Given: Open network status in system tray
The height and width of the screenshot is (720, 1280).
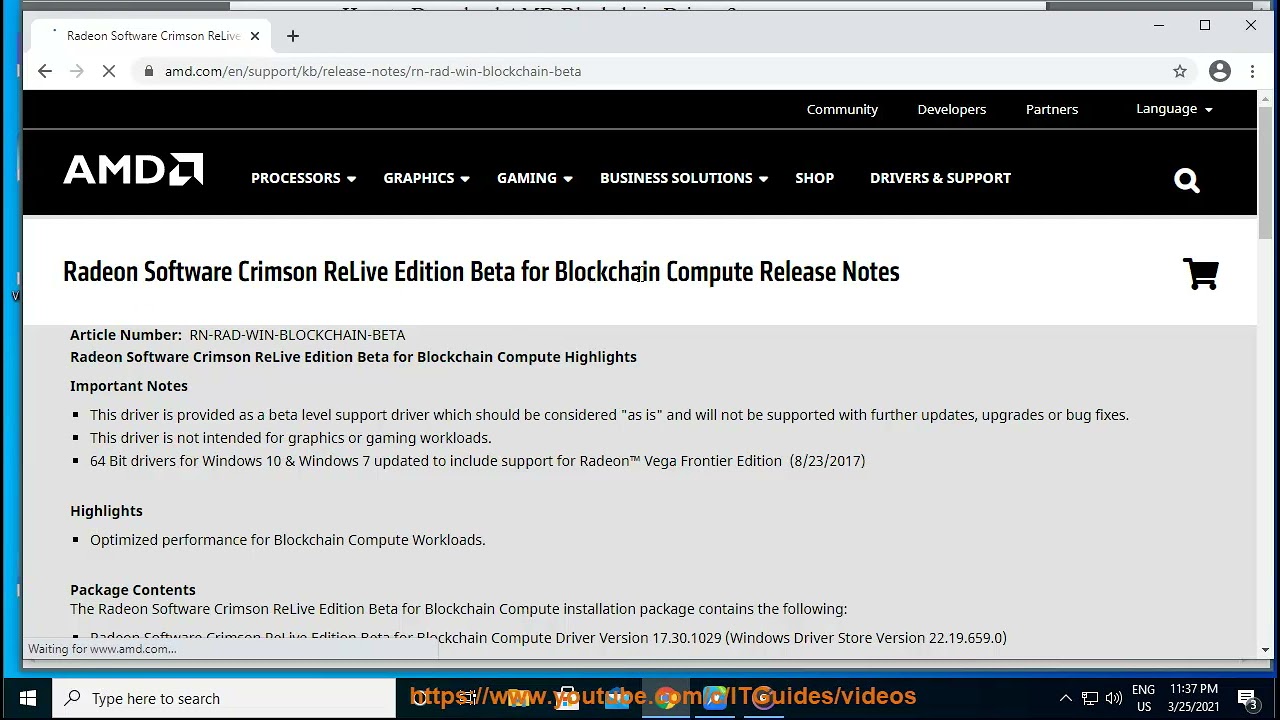Looking at the screenshot, I should (x=1090, y=698).
